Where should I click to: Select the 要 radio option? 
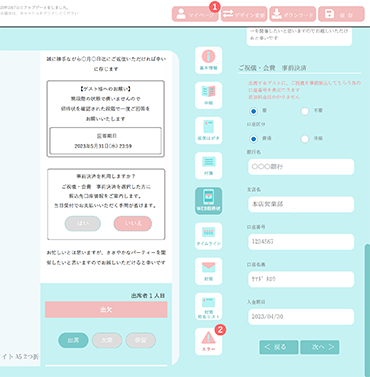254,111
